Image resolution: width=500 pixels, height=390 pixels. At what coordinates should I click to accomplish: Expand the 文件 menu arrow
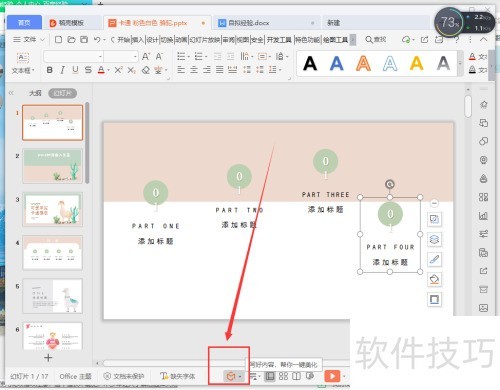pos(42,40)
